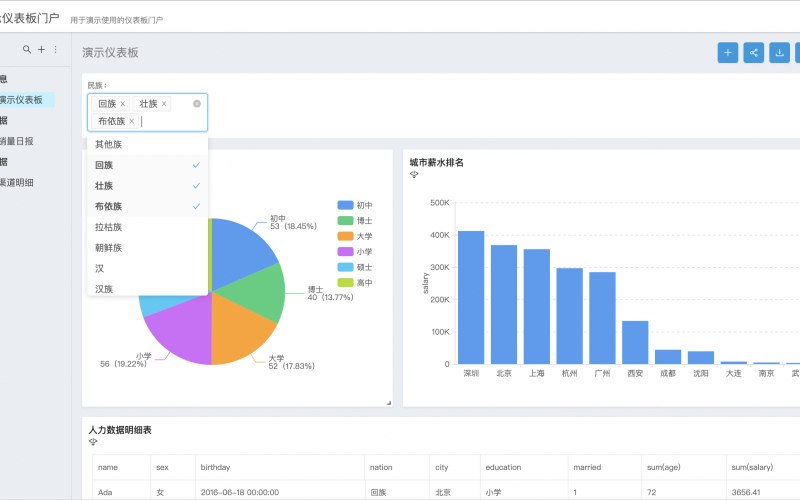Click the plus icon in sidebar header
Image resolution: width=800 pixels, height=500 pixels.
click(41, 49)
